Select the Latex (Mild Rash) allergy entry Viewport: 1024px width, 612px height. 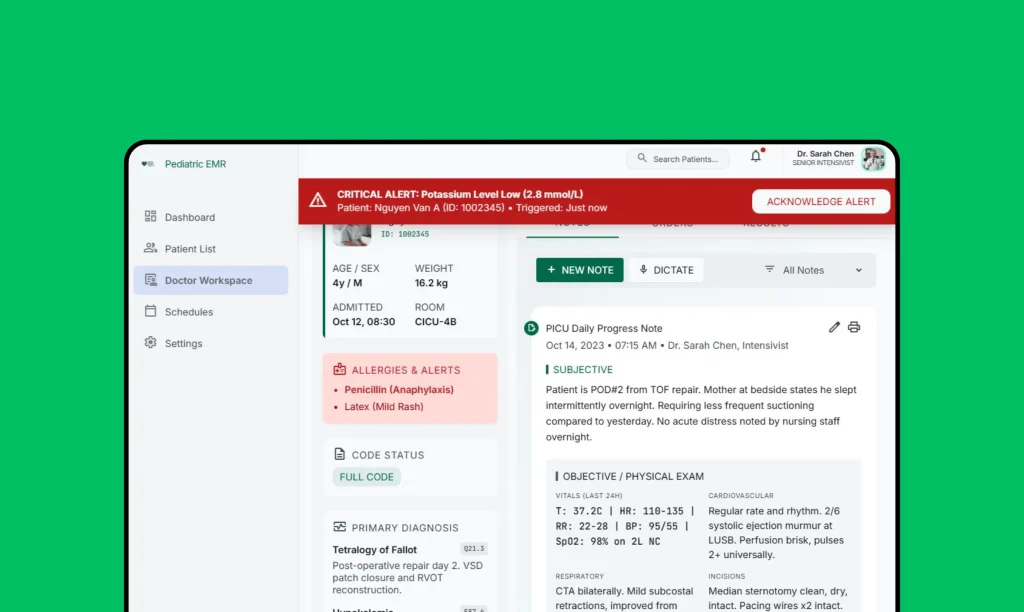click(x=384, y=406)
